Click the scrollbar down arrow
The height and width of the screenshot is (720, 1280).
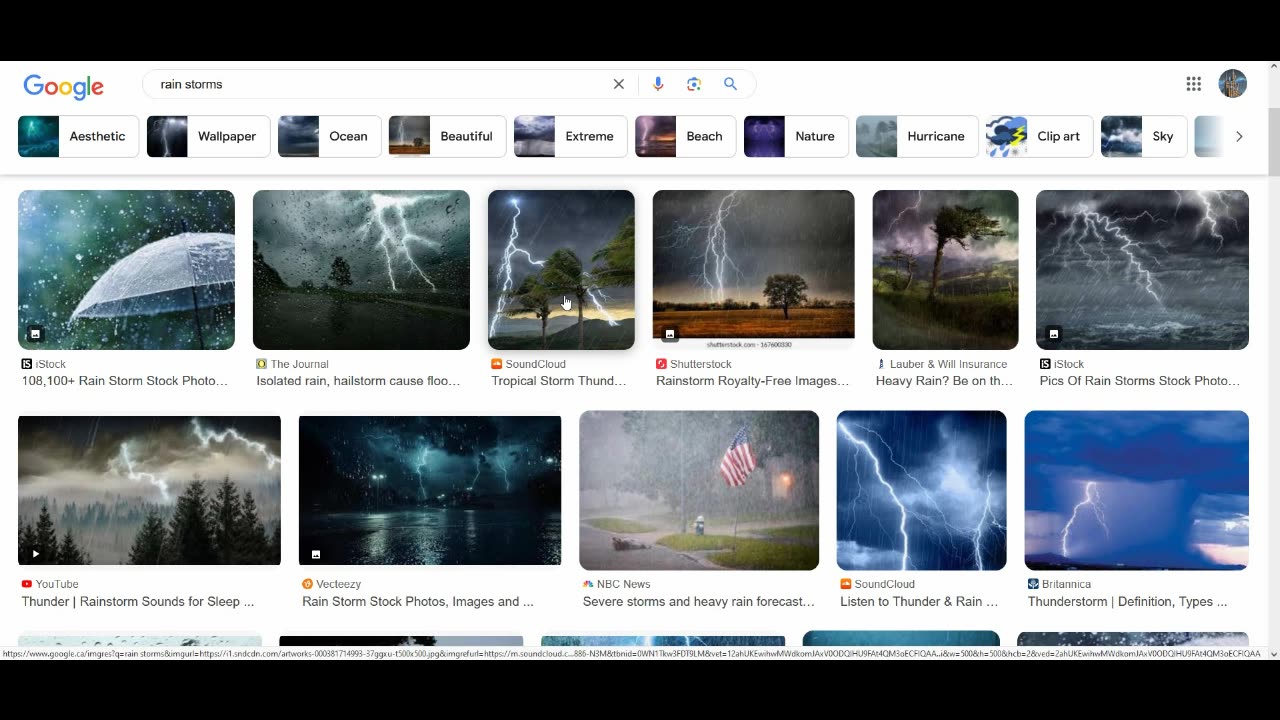[1273, 653]
